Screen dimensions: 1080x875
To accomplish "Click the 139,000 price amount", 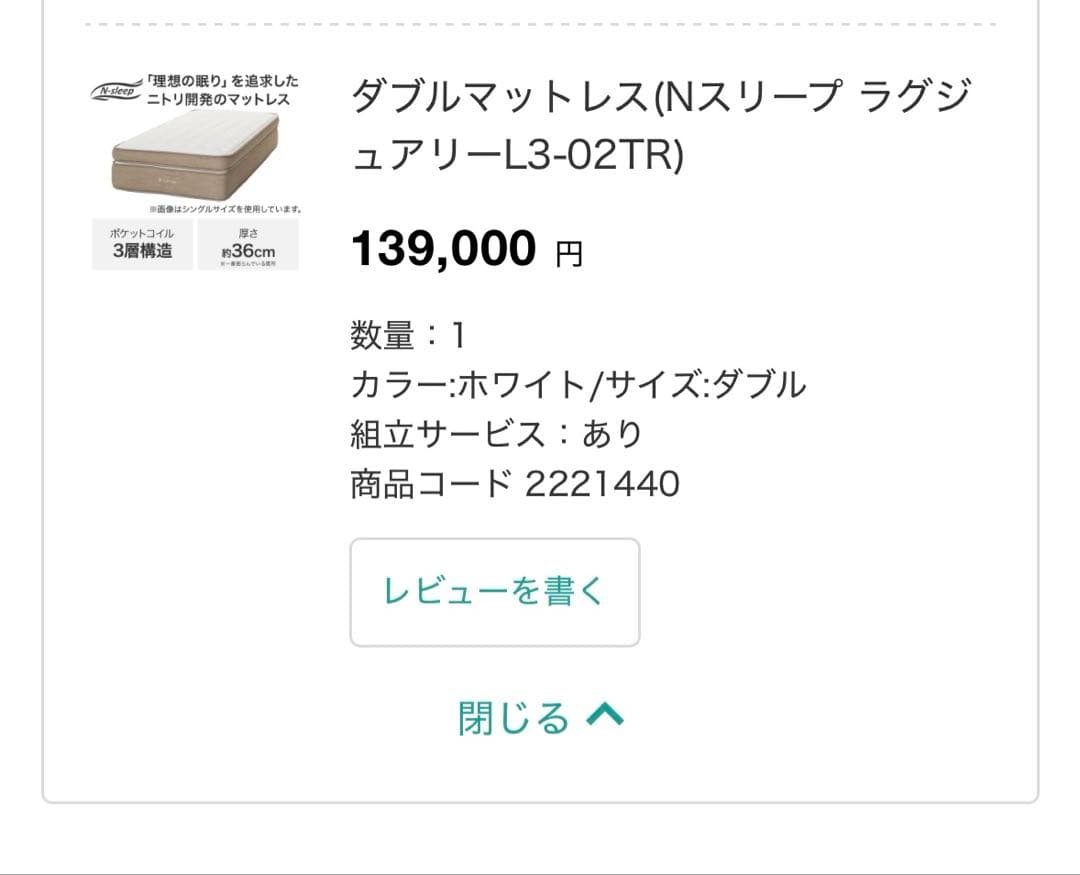I will point(443,248).
